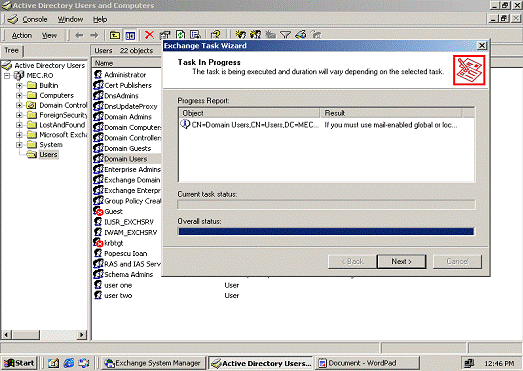Viewport: 523px width, 371px height.
Task: Open Internet Explorer quick launch icon
Action: coord(69,363)
